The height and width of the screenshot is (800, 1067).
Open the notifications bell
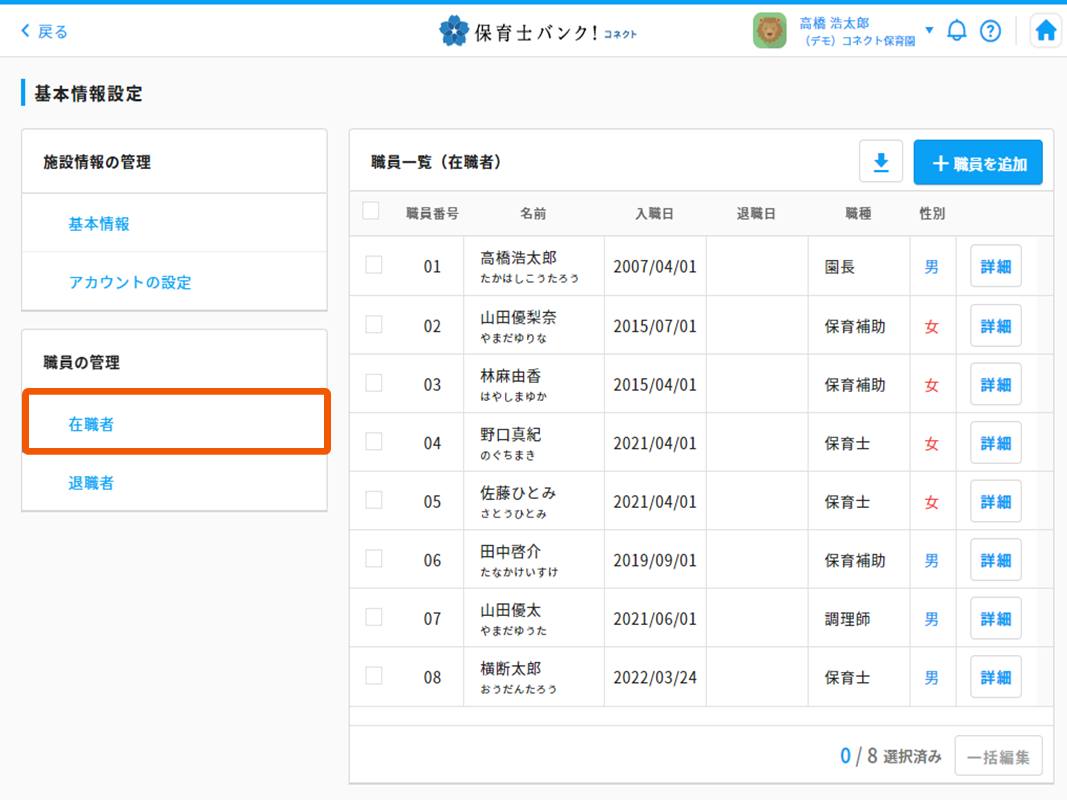[957, 31]
